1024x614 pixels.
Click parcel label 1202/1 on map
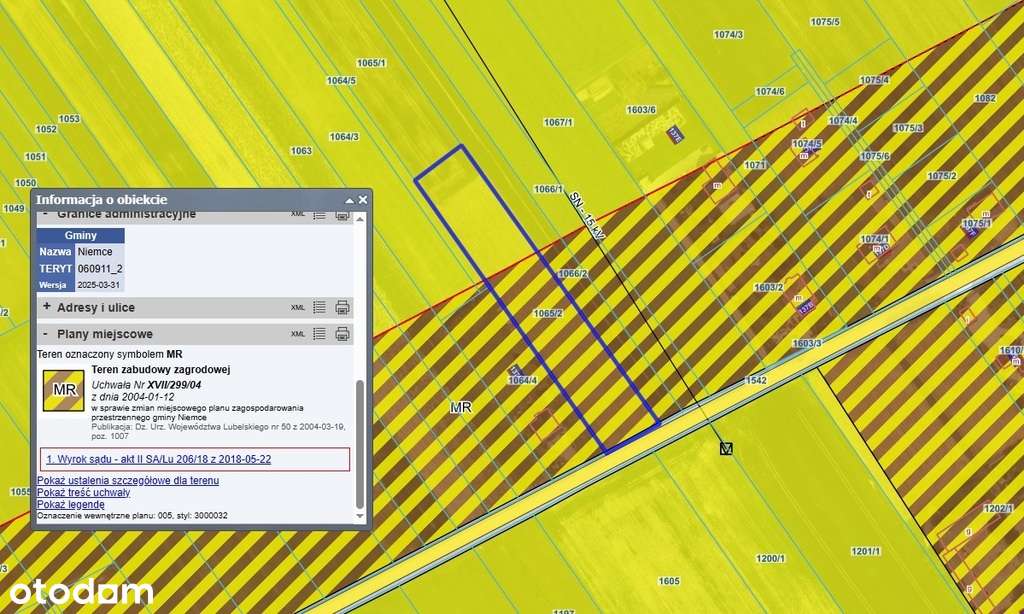(998, 508)
